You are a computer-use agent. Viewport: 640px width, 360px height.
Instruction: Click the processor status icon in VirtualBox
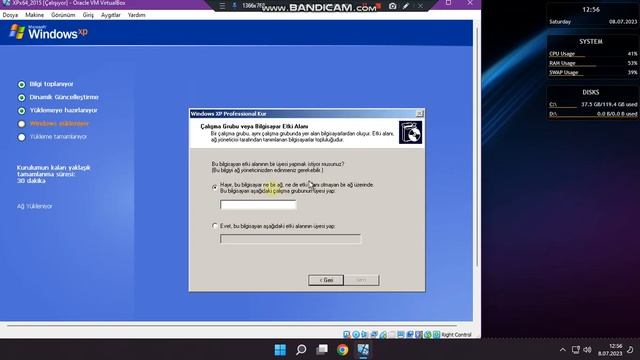click(419, 335)
